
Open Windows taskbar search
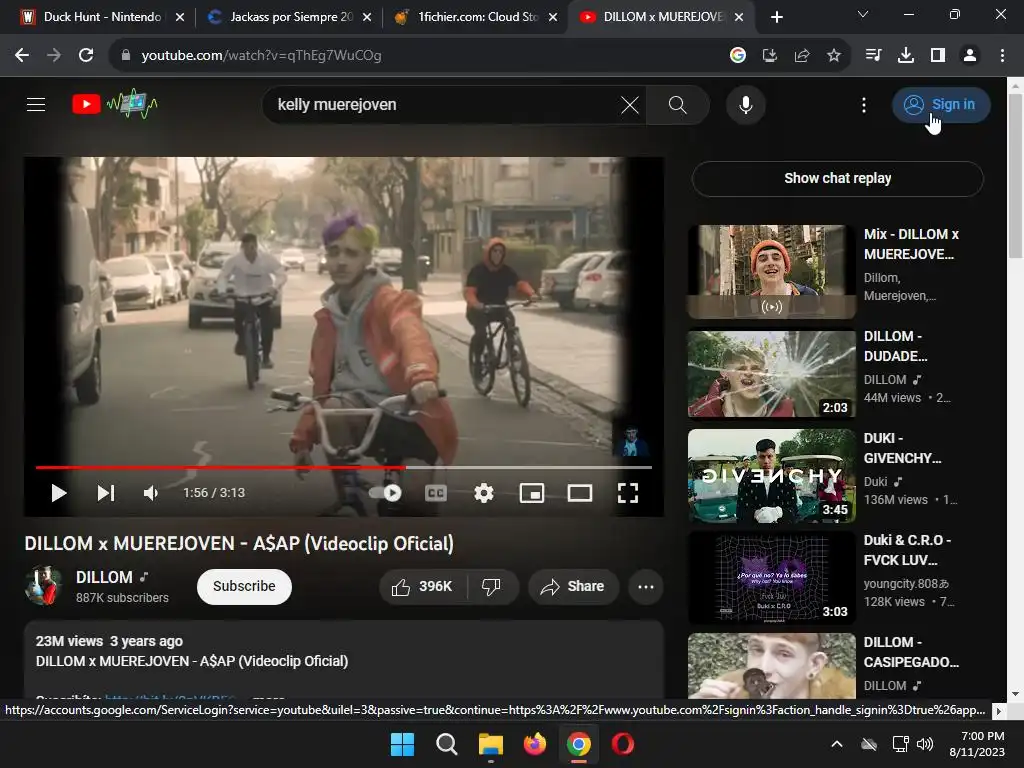coord(447,744)
